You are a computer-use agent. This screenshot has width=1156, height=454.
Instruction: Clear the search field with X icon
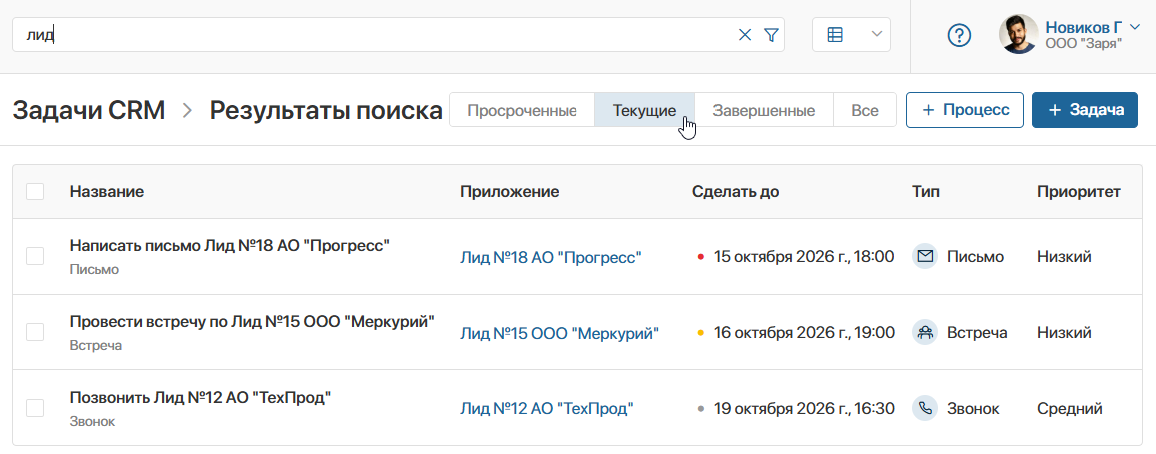745,35
